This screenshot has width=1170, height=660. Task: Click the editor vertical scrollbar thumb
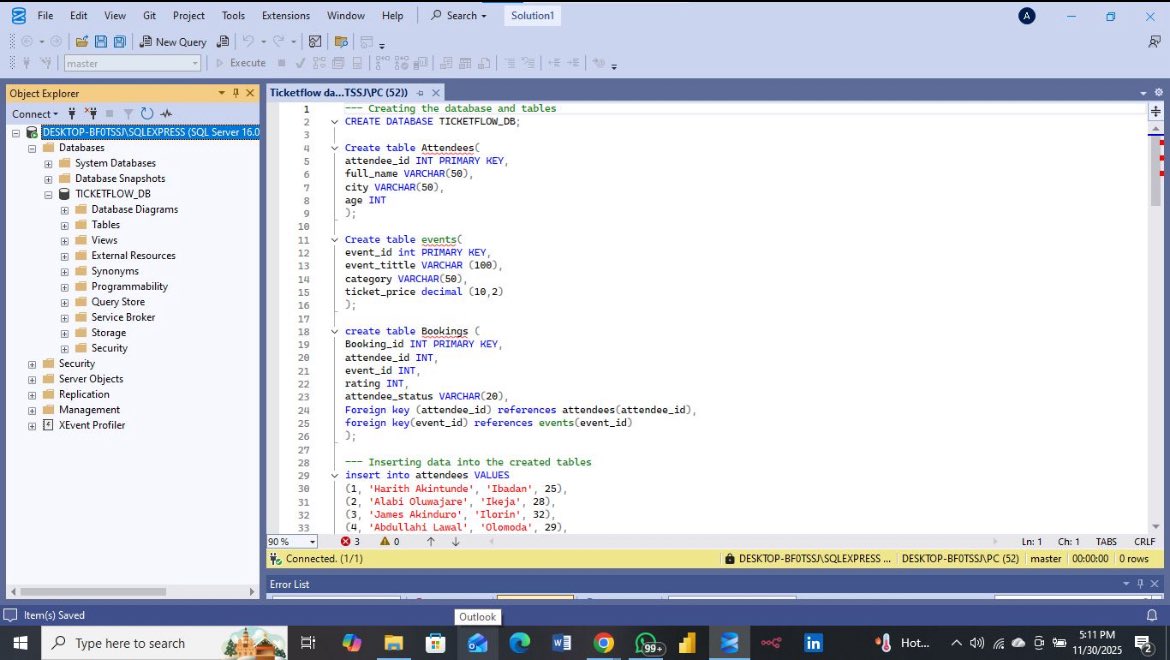tap(1155, 169)
